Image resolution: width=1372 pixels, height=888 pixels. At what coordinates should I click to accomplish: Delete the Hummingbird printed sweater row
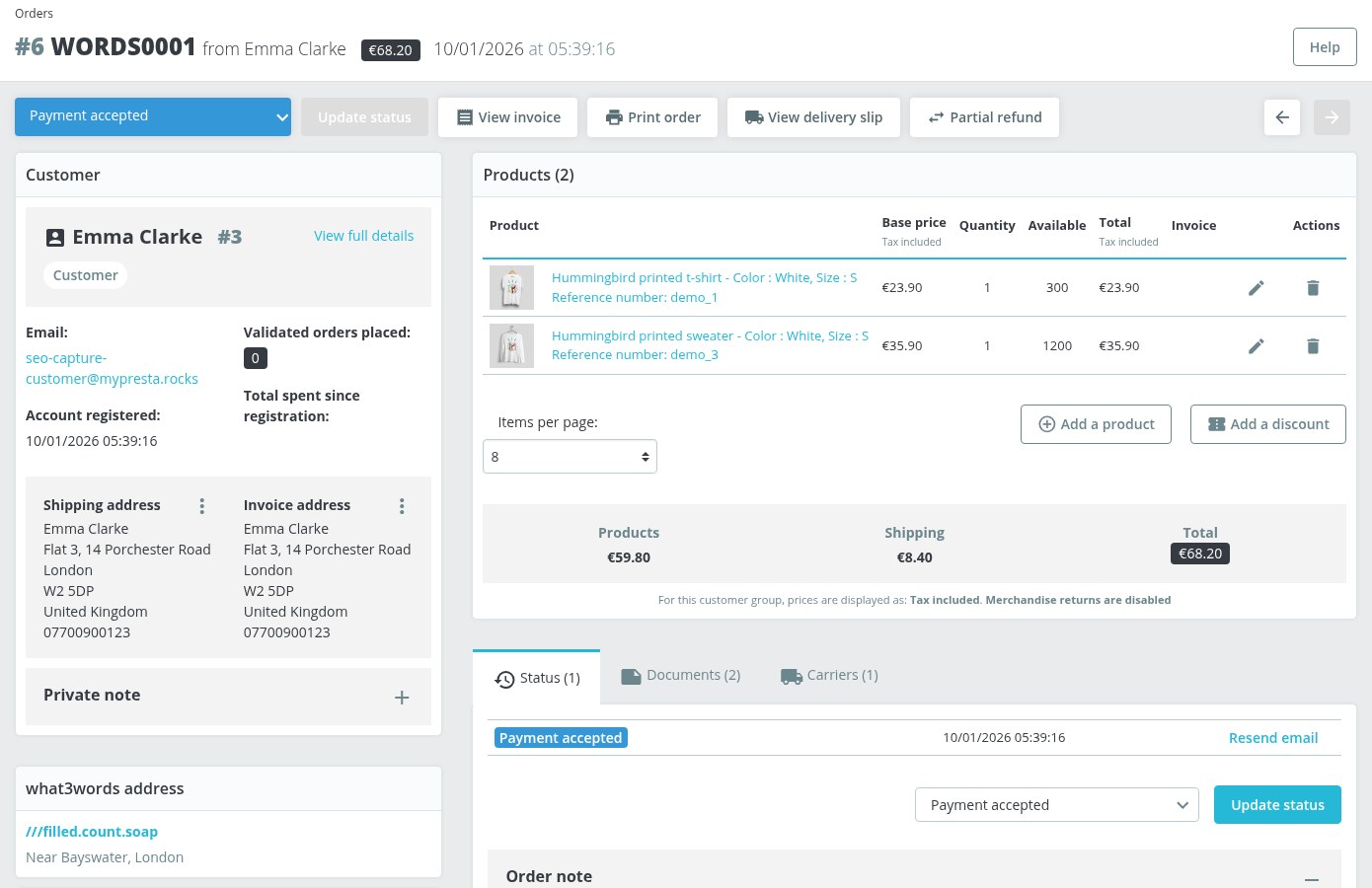coord(1313,346)
